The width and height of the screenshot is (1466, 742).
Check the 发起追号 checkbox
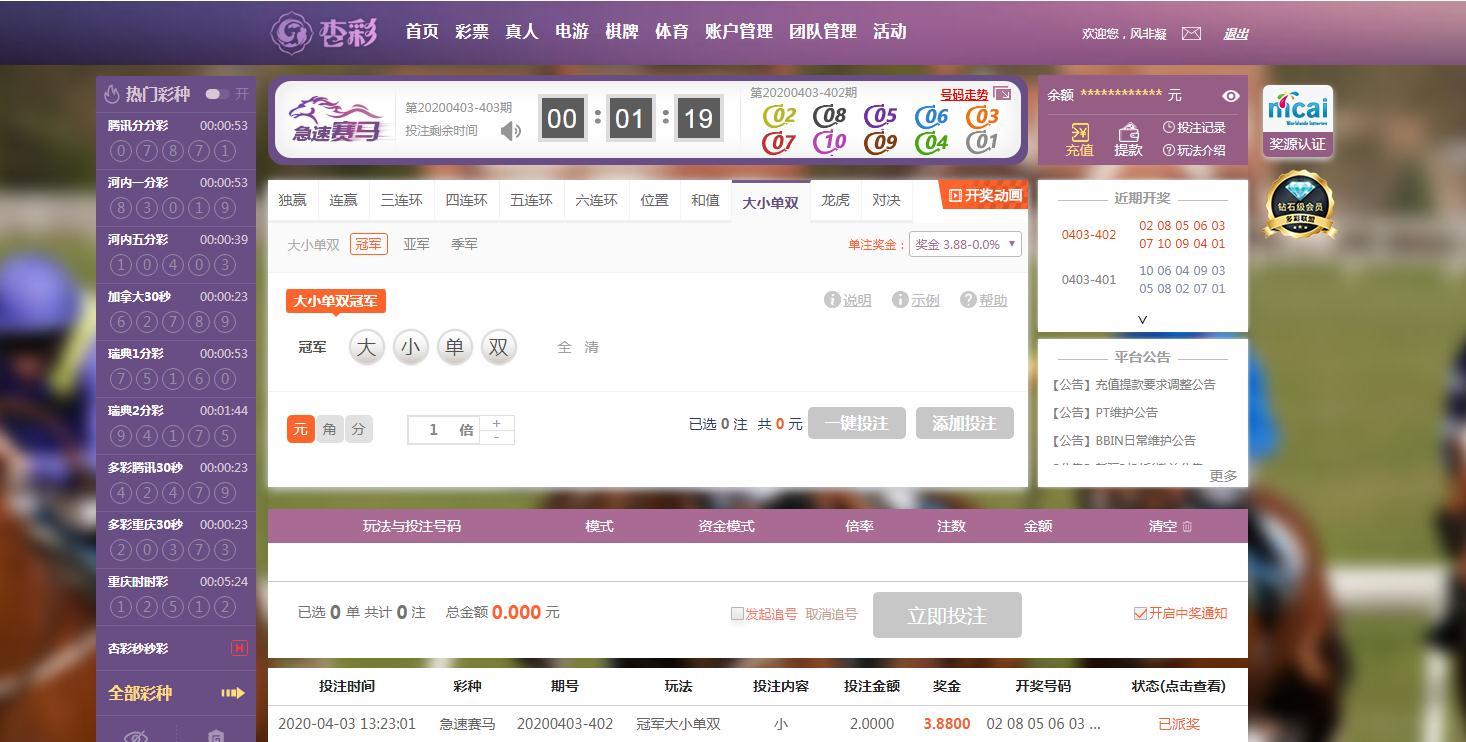(x=737, y=614)
